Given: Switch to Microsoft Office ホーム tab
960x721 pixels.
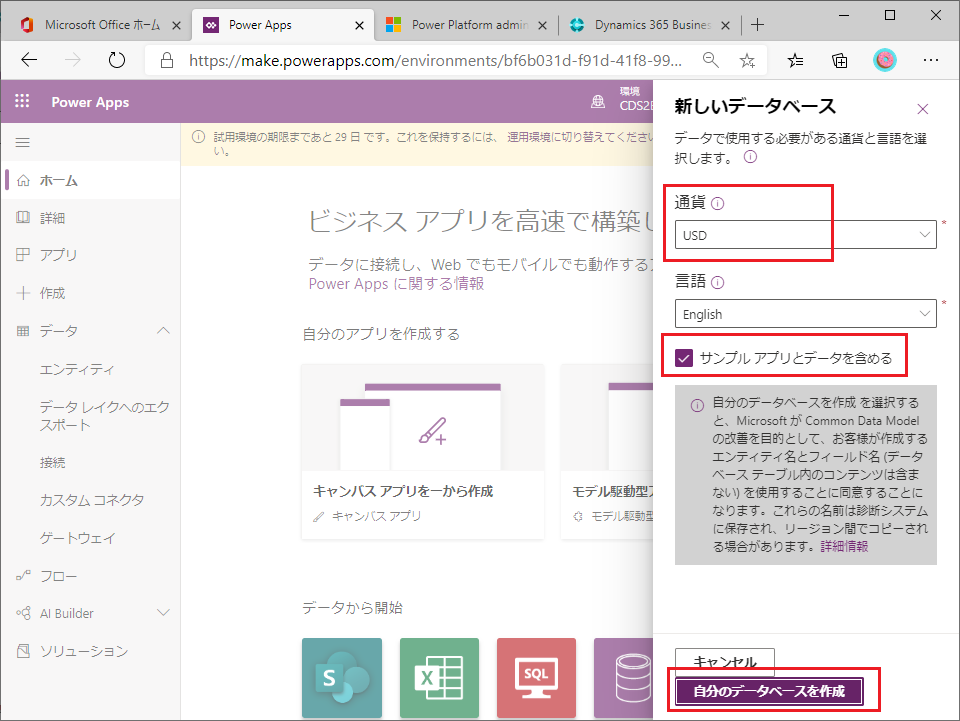Looking at the screenshot, I should point(101,25).
